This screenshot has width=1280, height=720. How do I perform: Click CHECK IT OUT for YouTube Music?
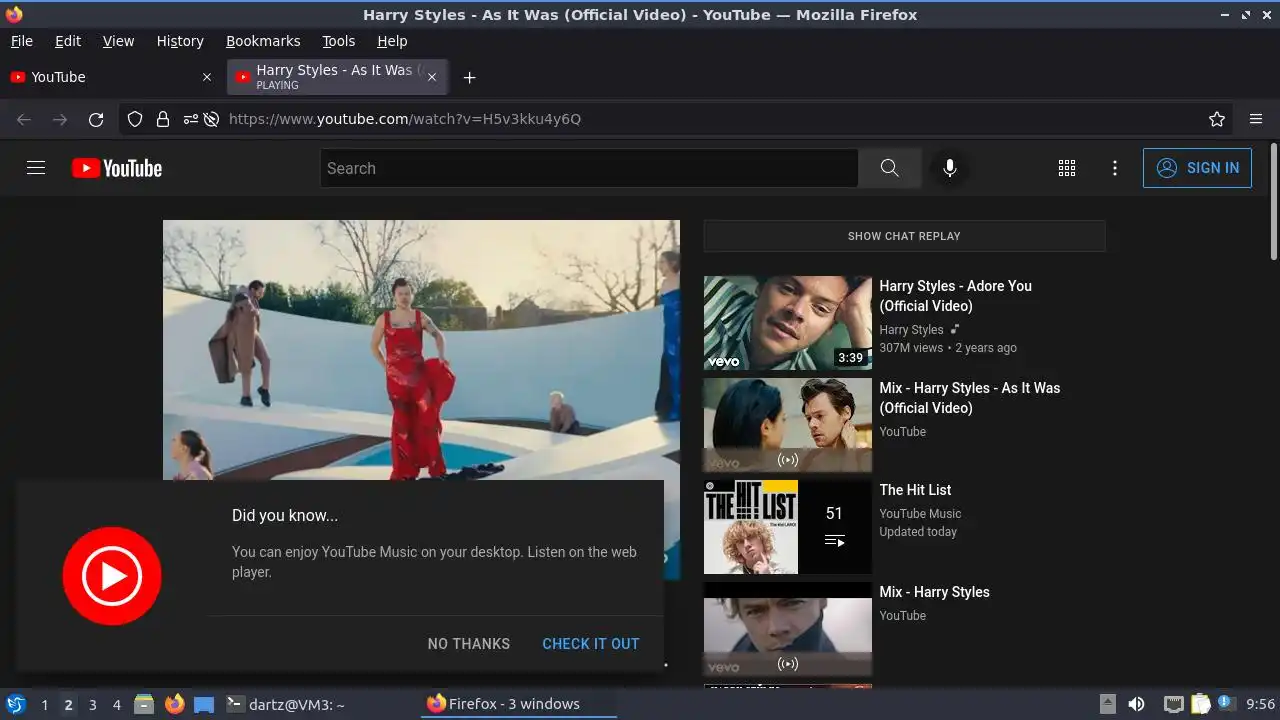point(590,644)
